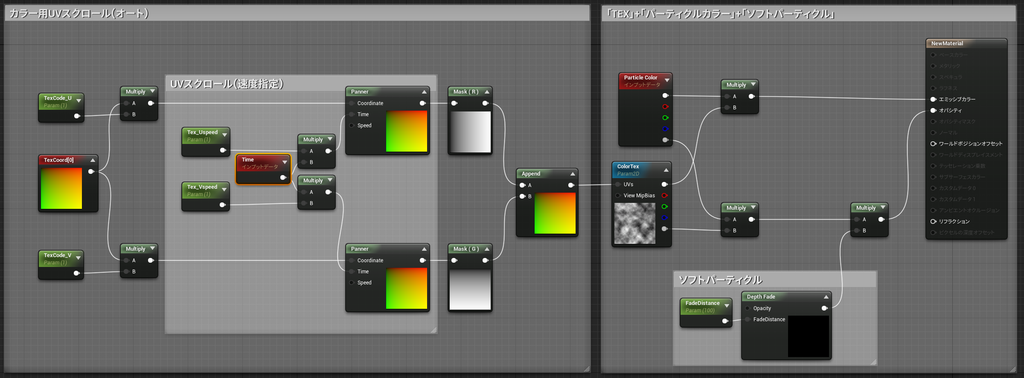Select the Append node title

coord(530,174)
